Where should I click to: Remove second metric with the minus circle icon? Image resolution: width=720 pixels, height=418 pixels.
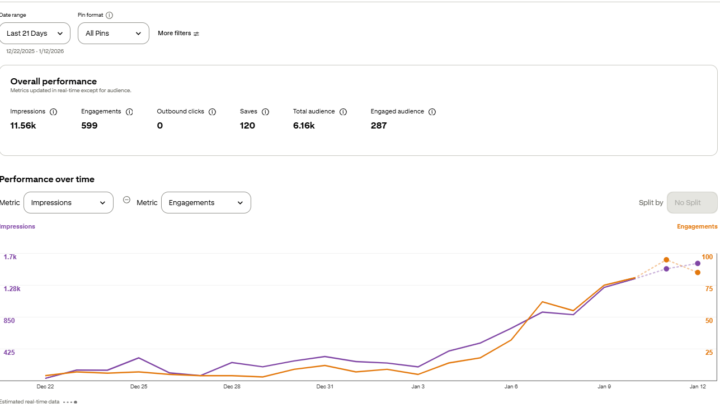pyautogui.click(x=126, y=200)
